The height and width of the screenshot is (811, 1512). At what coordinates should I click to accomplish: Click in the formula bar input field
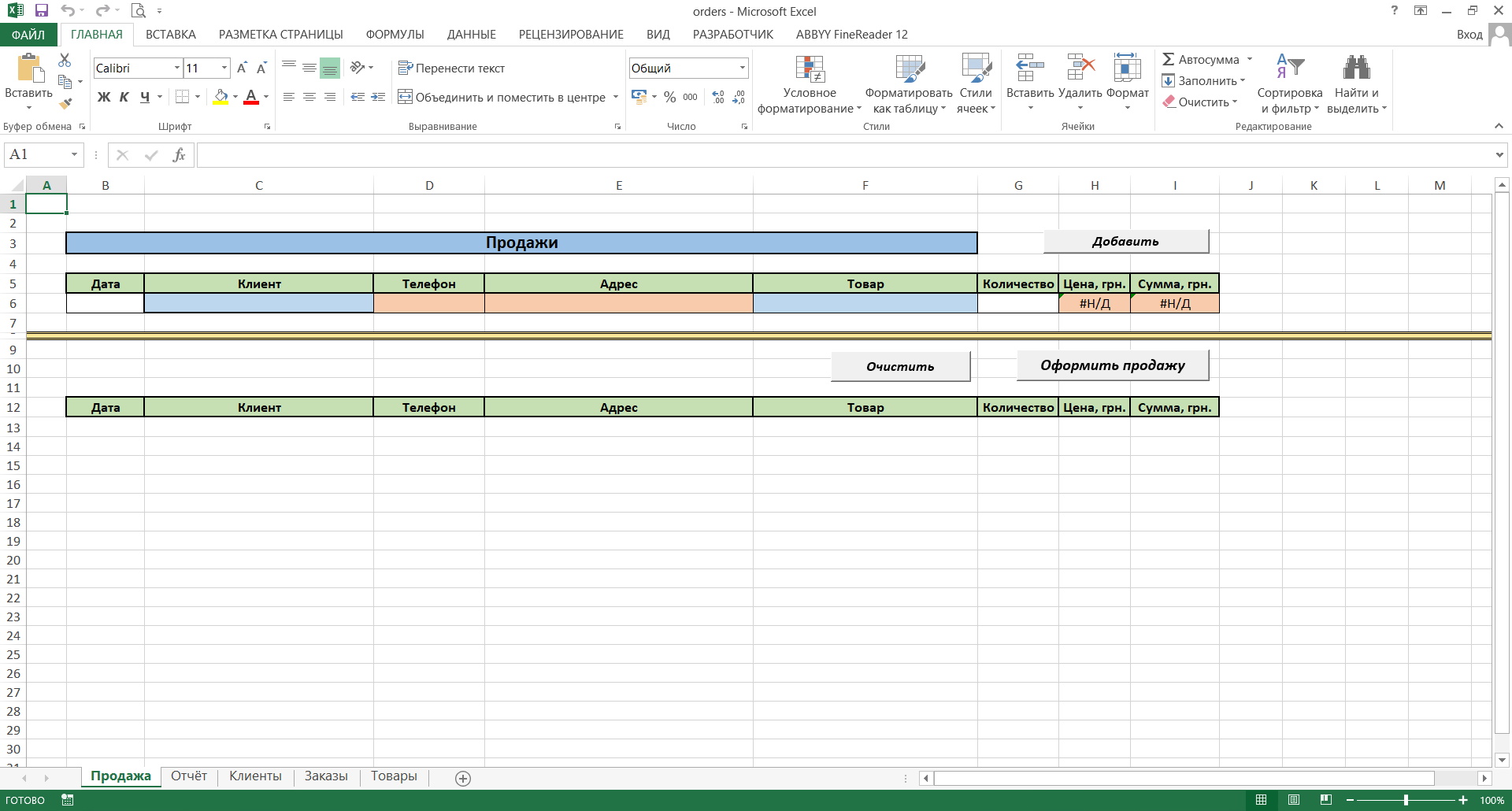[x=844, y=155]
